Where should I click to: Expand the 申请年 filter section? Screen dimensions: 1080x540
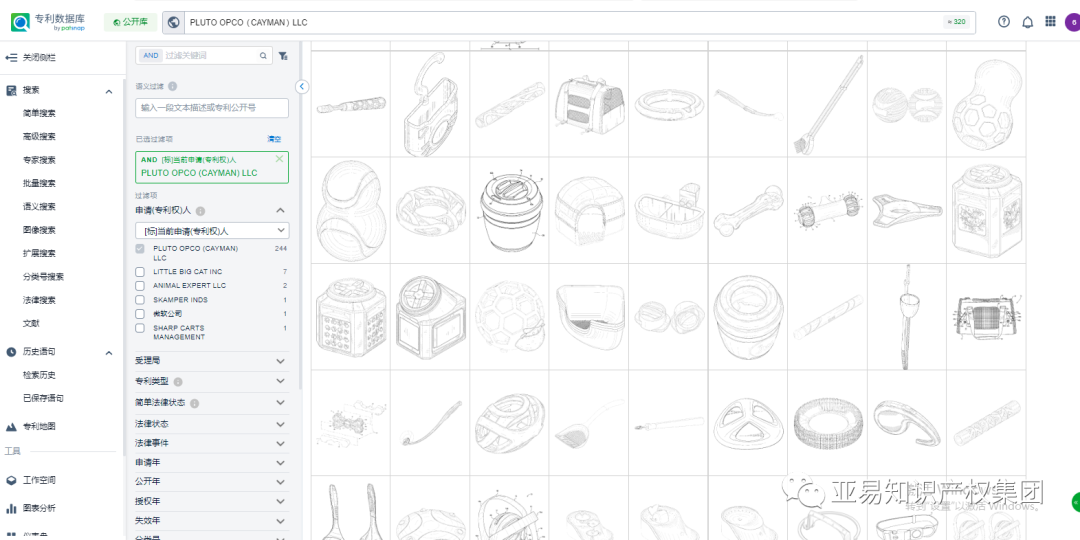click(280, 463)
